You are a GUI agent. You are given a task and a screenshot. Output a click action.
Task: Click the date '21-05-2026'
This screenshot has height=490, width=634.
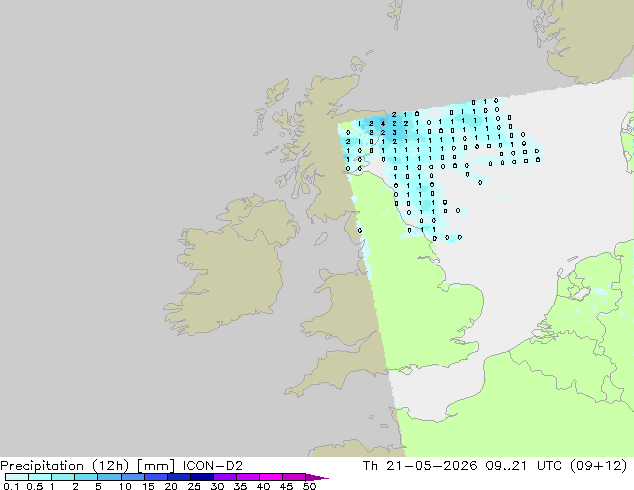pos(432,466)
